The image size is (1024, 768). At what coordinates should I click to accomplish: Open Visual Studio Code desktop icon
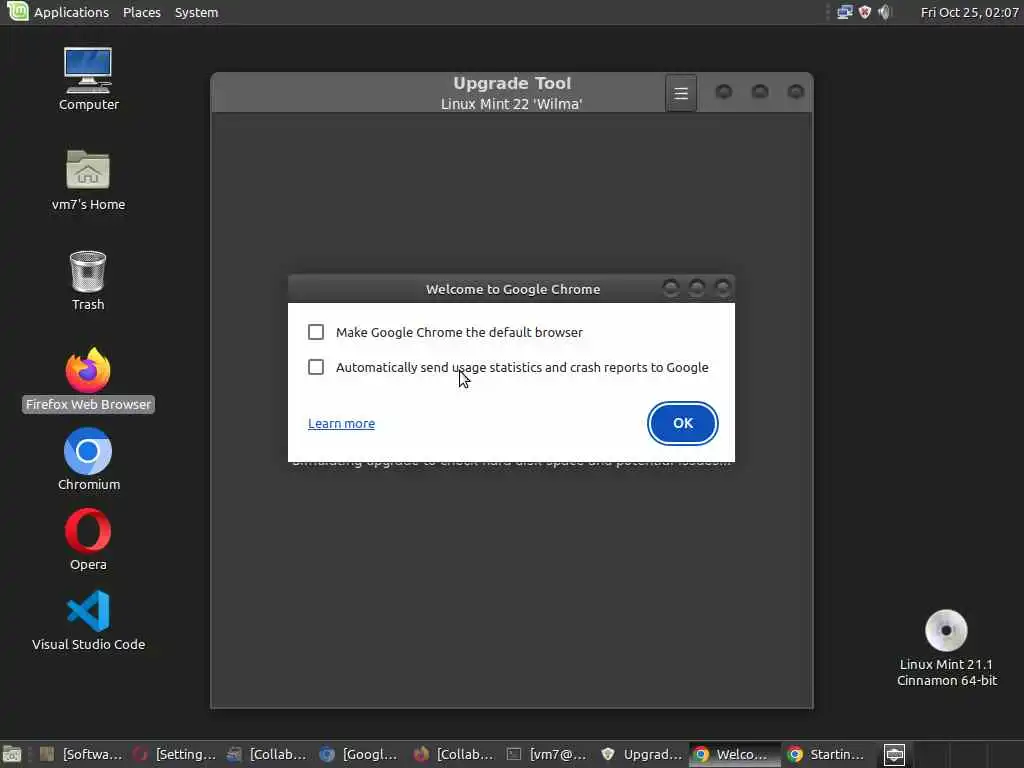click(x=88, y=611)
